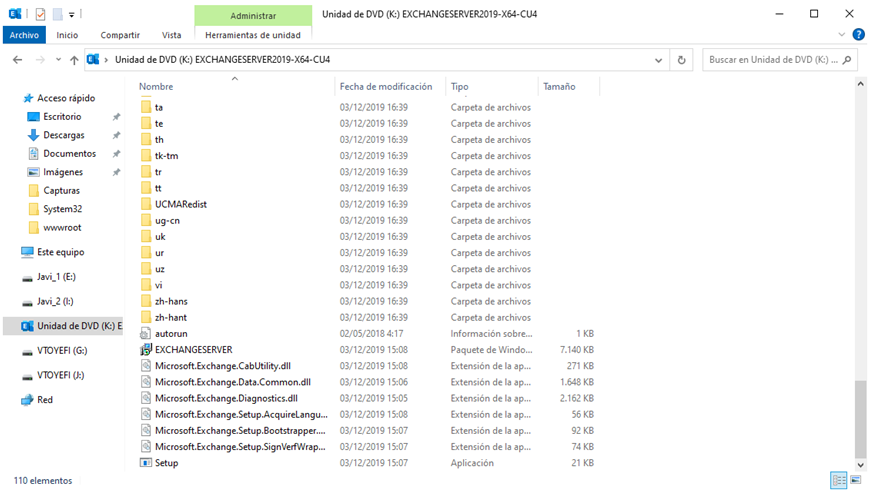
Task: Go forward with the right arrow
Action: tap(40, 60)
